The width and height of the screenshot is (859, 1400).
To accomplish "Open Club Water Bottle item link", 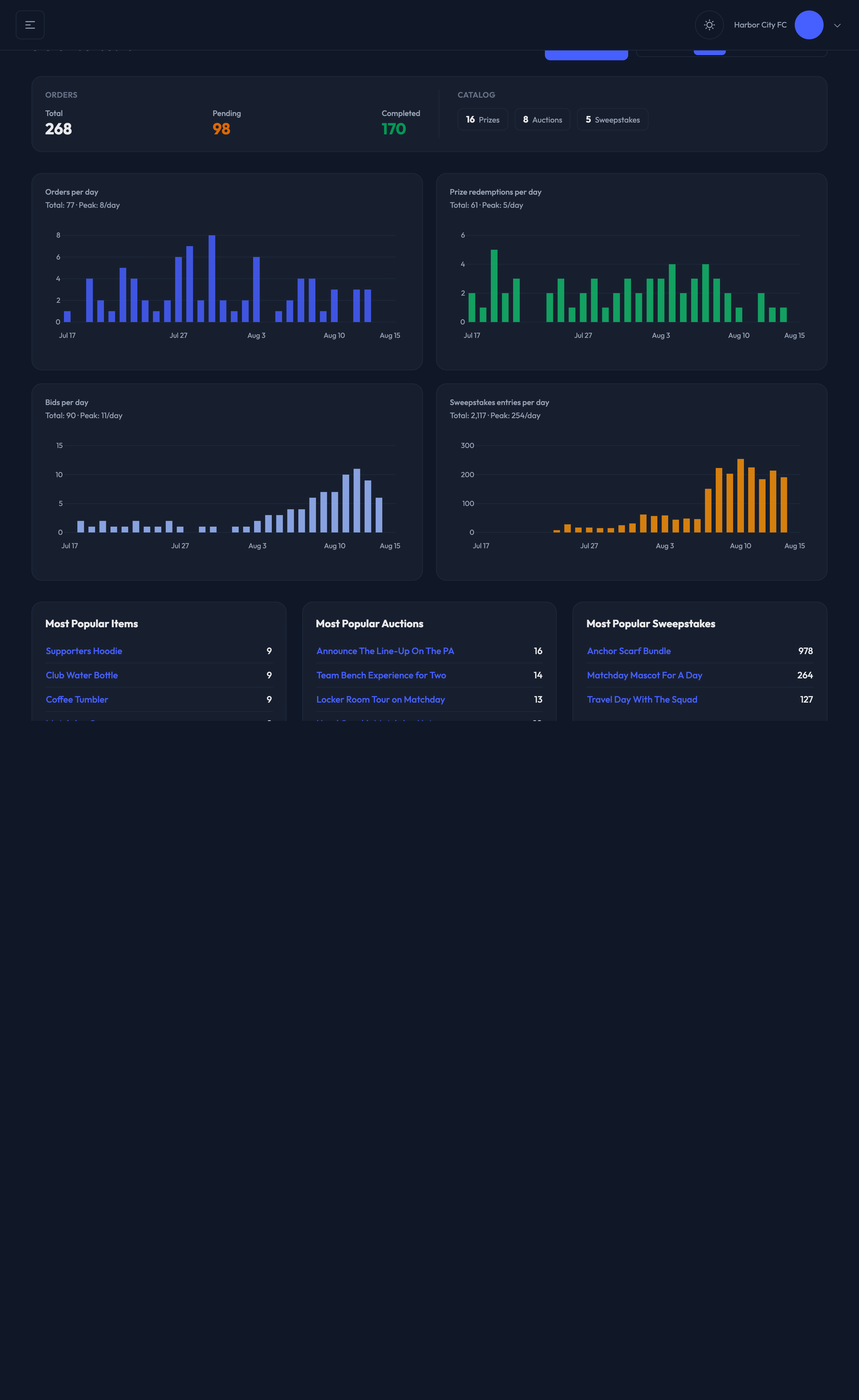I will tap(82, 675).
